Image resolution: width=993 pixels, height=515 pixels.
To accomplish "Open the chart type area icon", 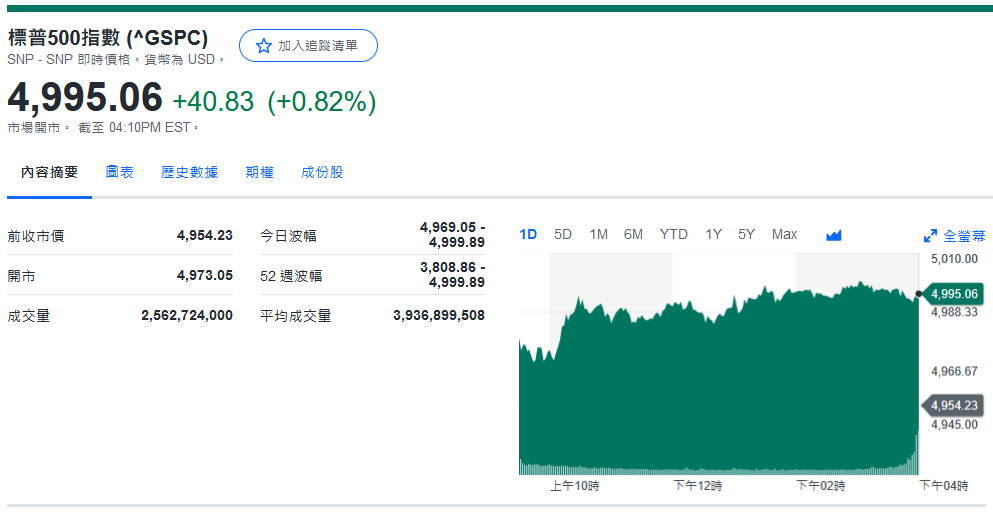I will click(833, 235).
